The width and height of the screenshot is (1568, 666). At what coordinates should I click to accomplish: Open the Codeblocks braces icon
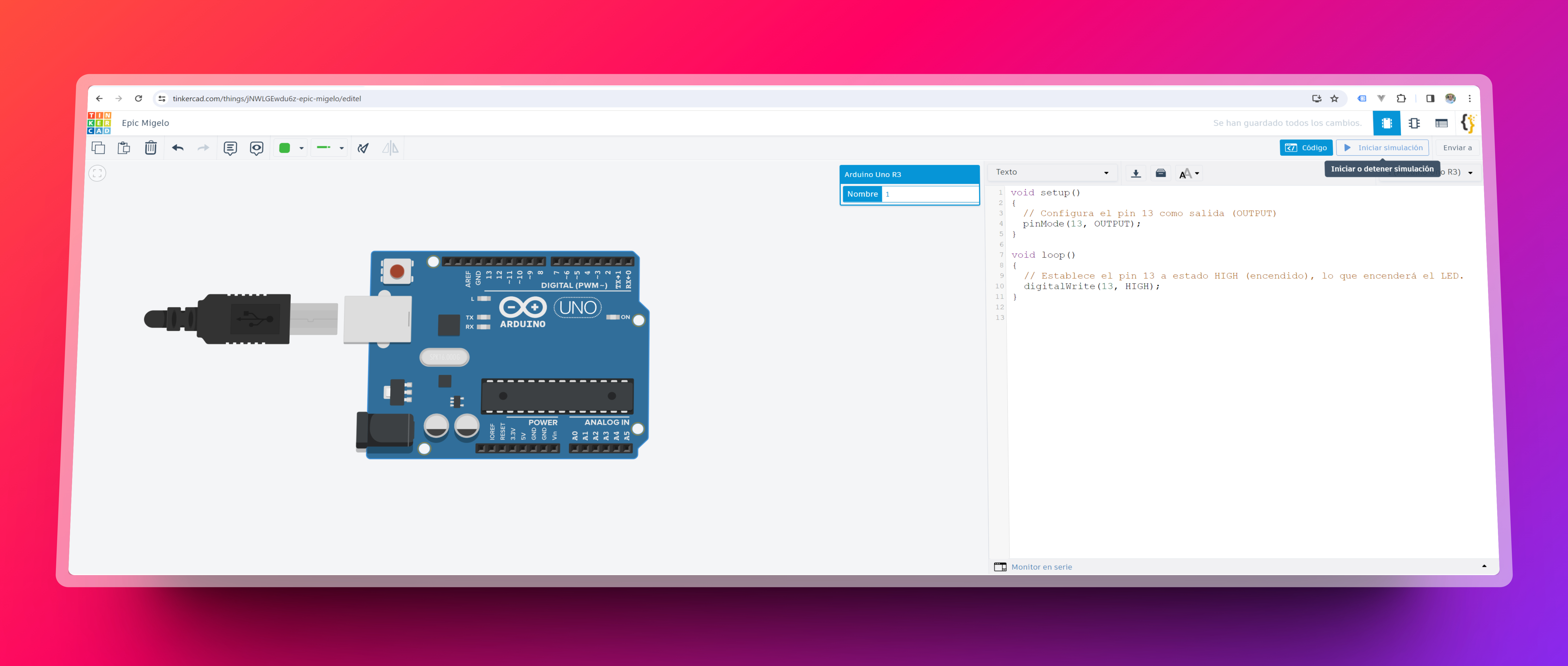coord(1468,123)
